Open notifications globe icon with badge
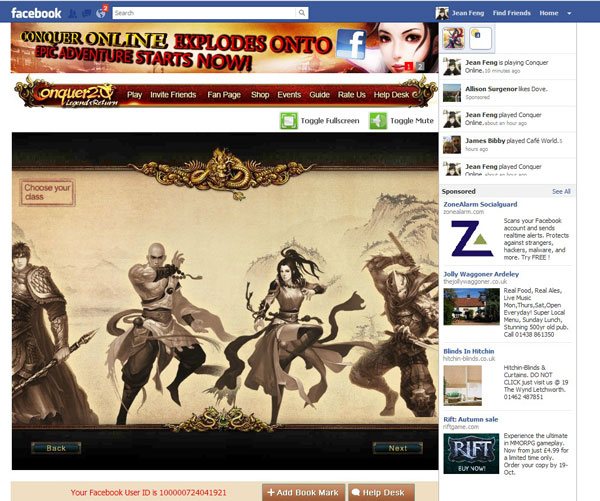This screenshot has height=501, width=600. (x=101, y=13)
